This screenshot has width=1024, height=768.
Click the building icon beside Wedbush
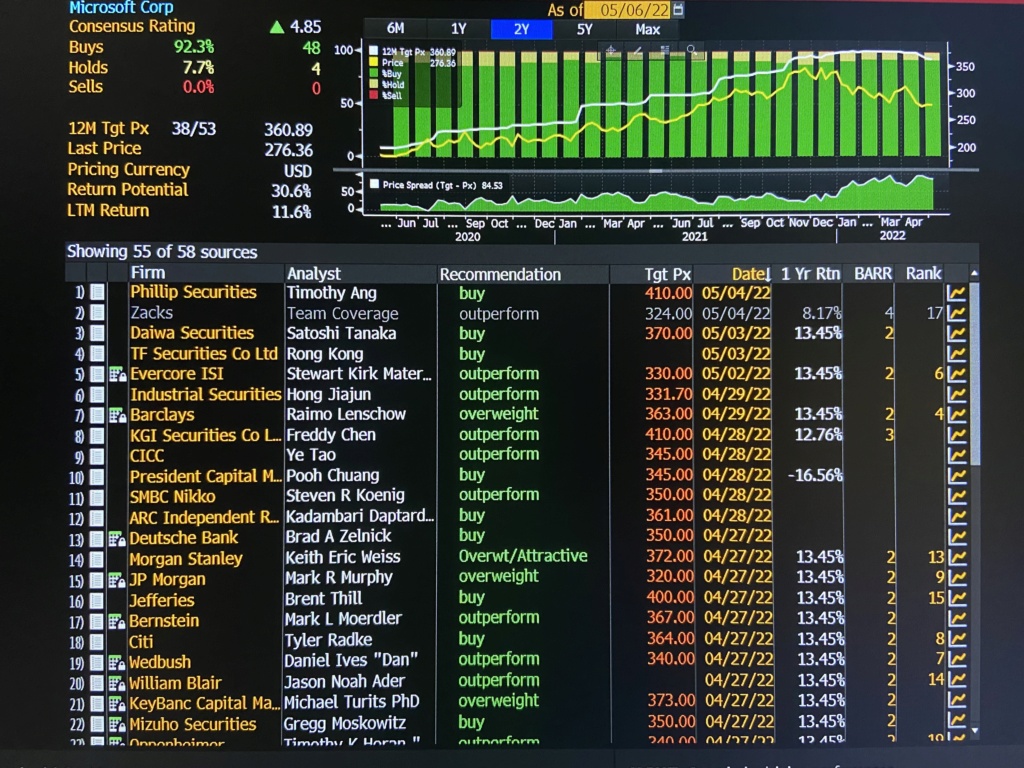[x=117, y=663]
